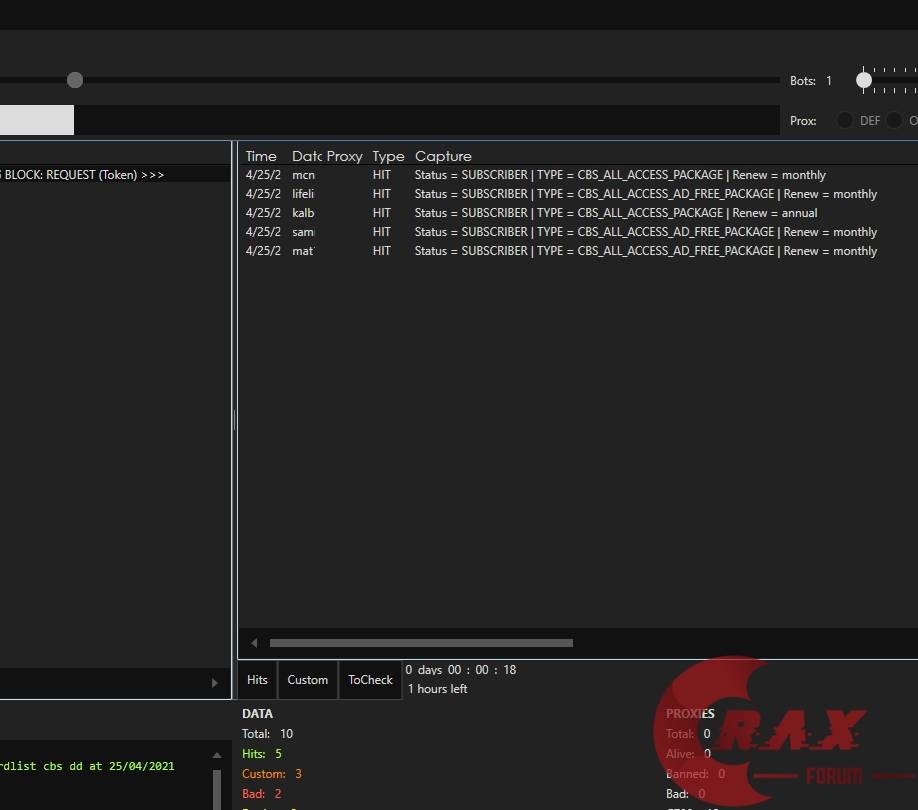The height and width of the screenshot is (810, 918).
Task: Click the left arrow of the hits list scrollbar
Action: tap(254, 643)
